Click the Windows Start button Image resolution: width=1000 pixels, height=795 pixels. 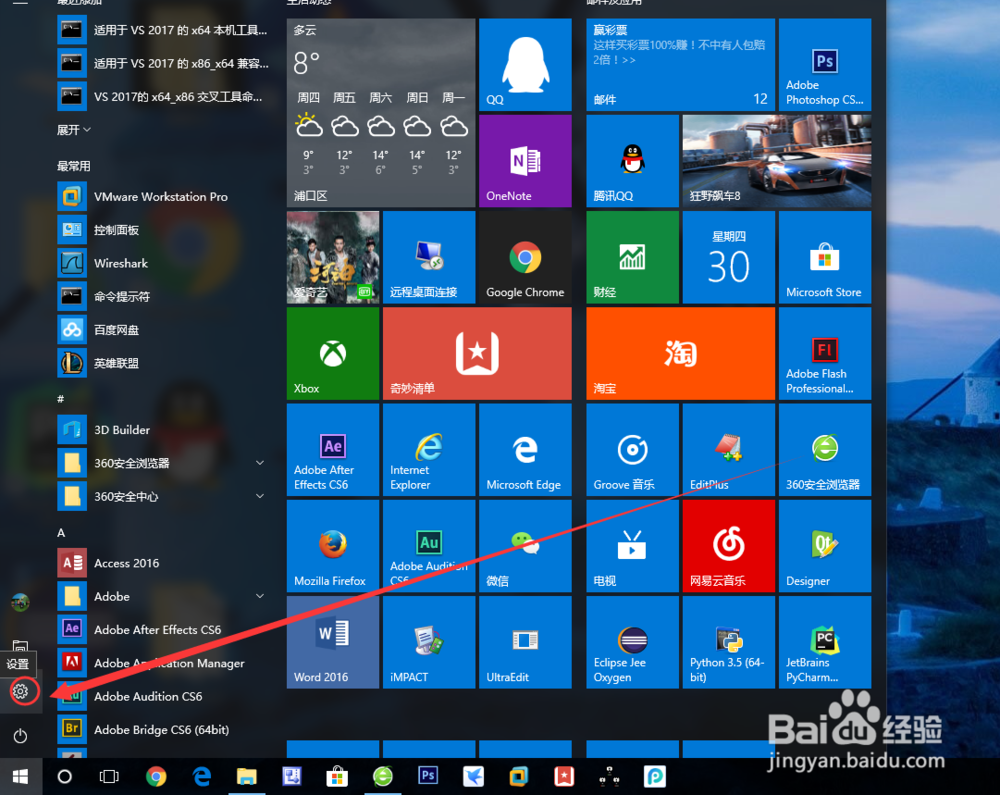[x=20, y=777]
